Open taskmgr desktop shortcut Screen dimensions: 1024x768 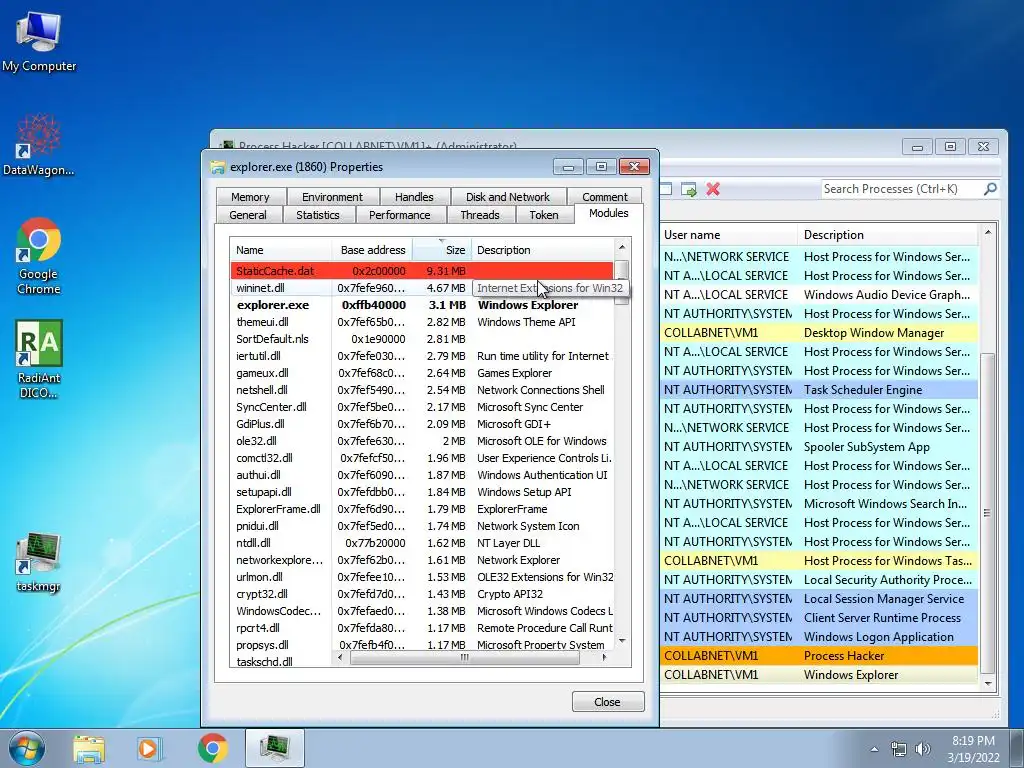[x=39, y=562]
